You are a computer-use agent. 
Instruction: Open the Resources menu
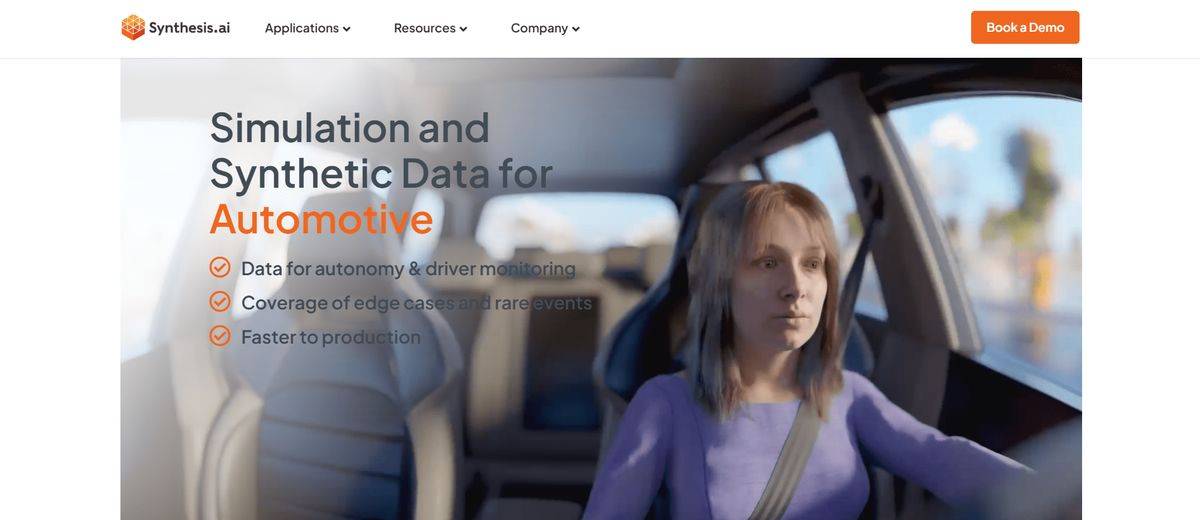[430, 28]
